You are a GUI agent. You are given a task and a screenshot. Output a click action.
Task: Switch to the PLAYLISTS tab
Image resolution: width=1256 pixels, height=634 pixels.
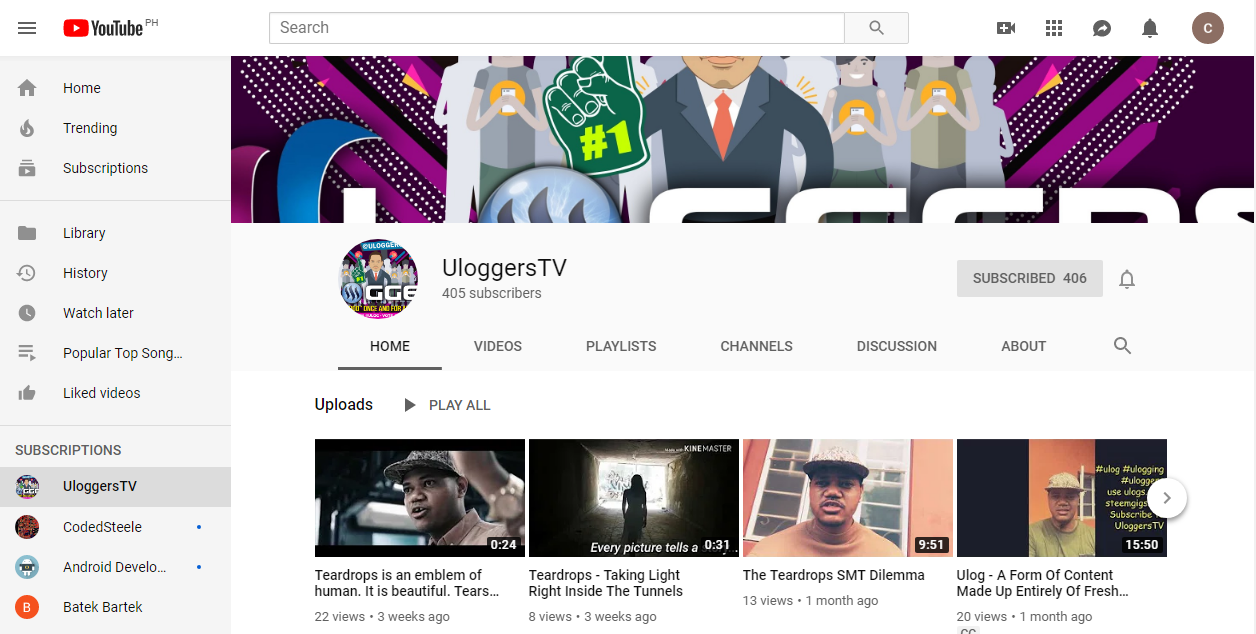[x=621, y=346]
